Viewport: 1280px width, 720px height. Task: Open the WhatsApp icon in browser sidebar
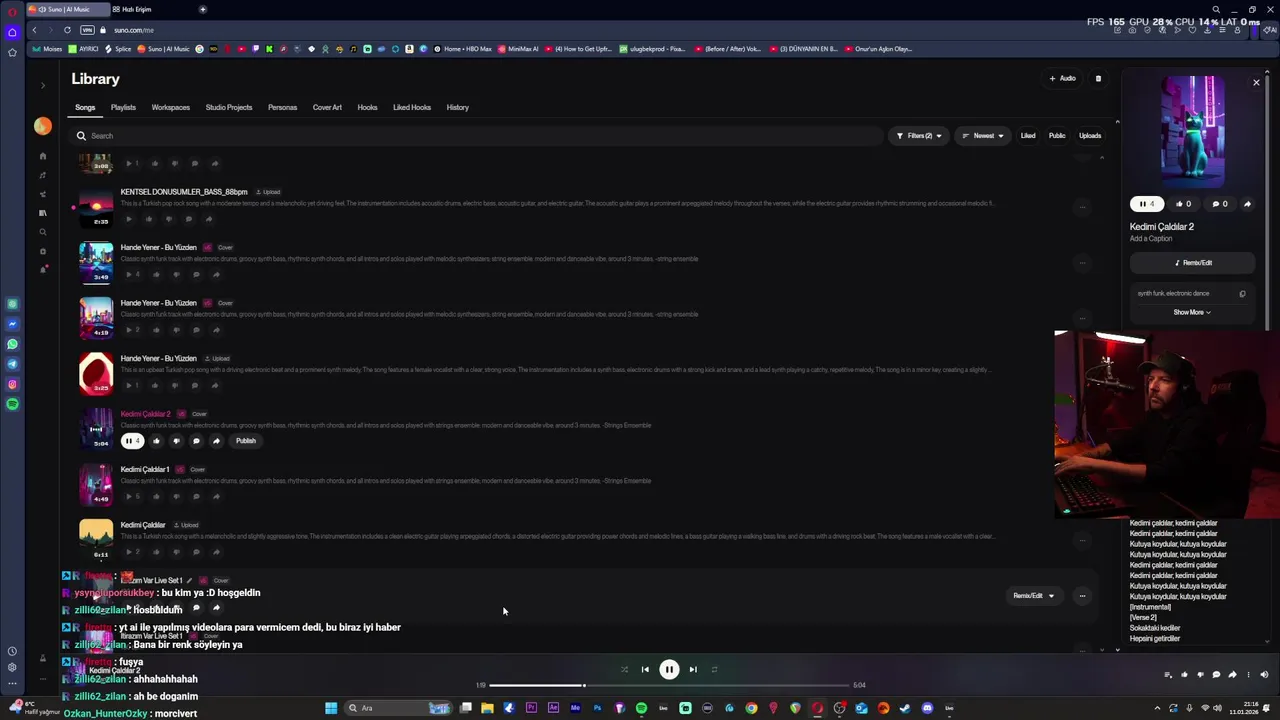pyautogui.click(x=12, y=344)
